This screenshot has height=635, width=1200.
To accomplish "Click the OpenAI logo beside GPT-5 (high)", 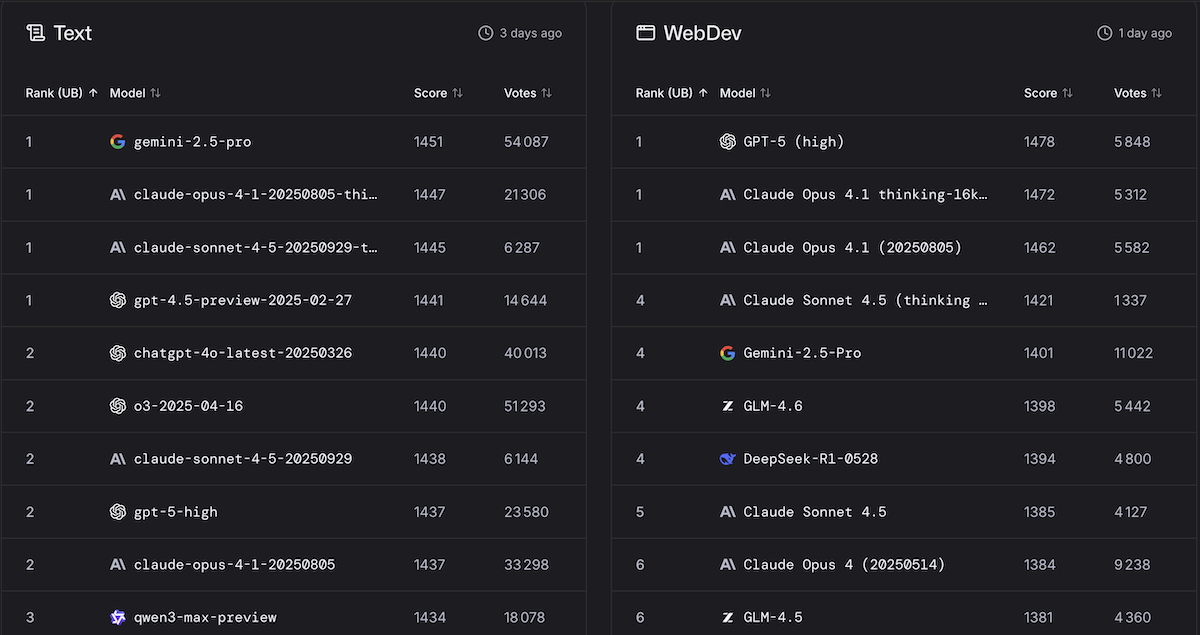I will tap(728, 142).
